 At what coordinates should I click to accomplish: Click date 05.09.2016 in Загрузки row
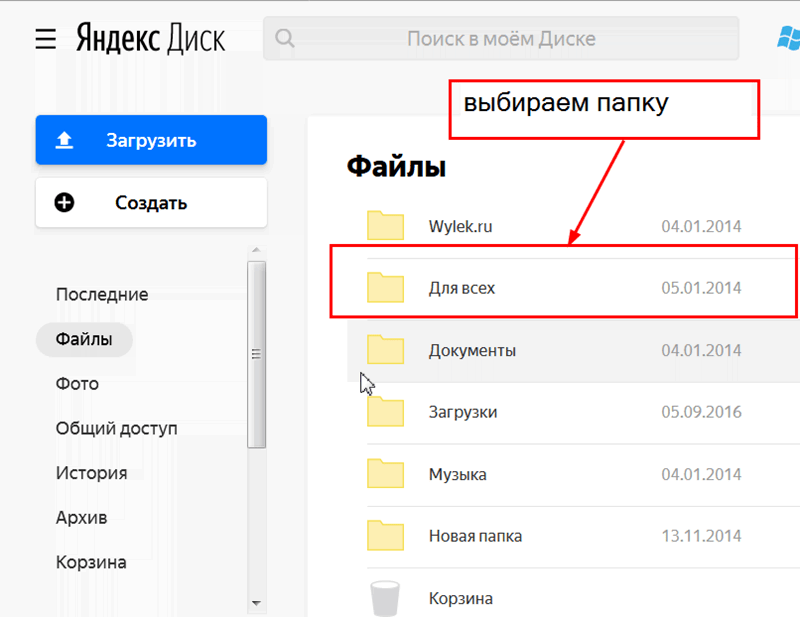pos(701,412)
